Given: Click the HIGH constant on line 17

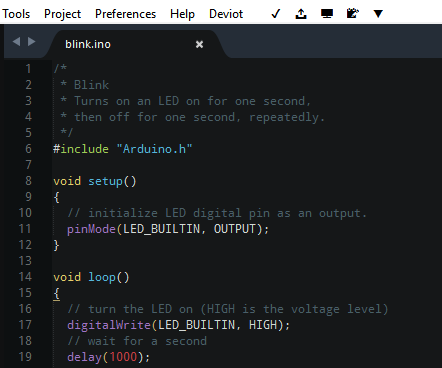Looking at the screenshot, I should click(x=263, y=325).
